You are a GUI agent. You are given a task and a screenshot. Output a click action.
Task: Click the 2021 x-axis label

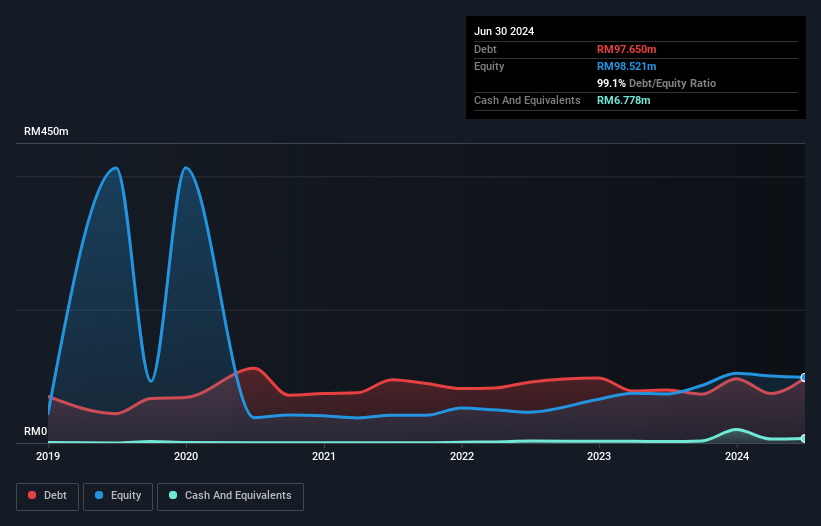tap(324, 456)
